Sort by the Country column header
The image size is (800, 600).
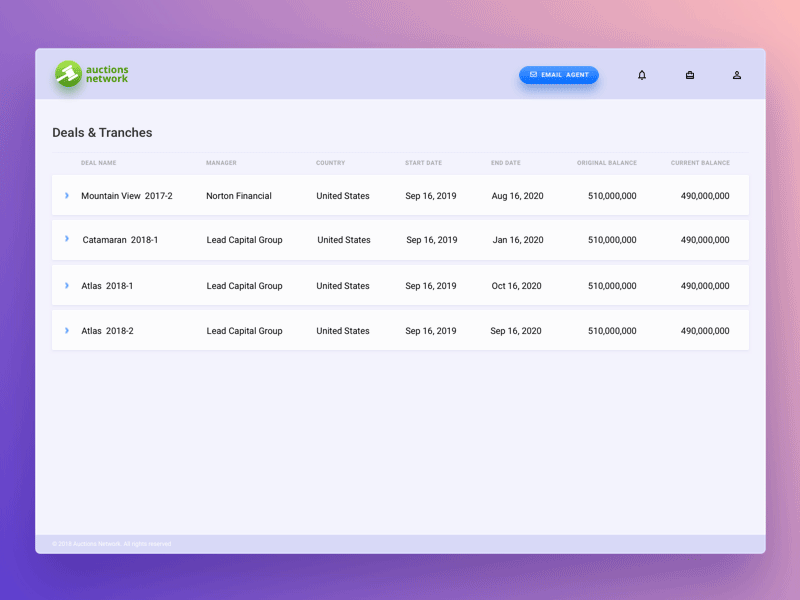pyautogui.click(x=331, y=163)
